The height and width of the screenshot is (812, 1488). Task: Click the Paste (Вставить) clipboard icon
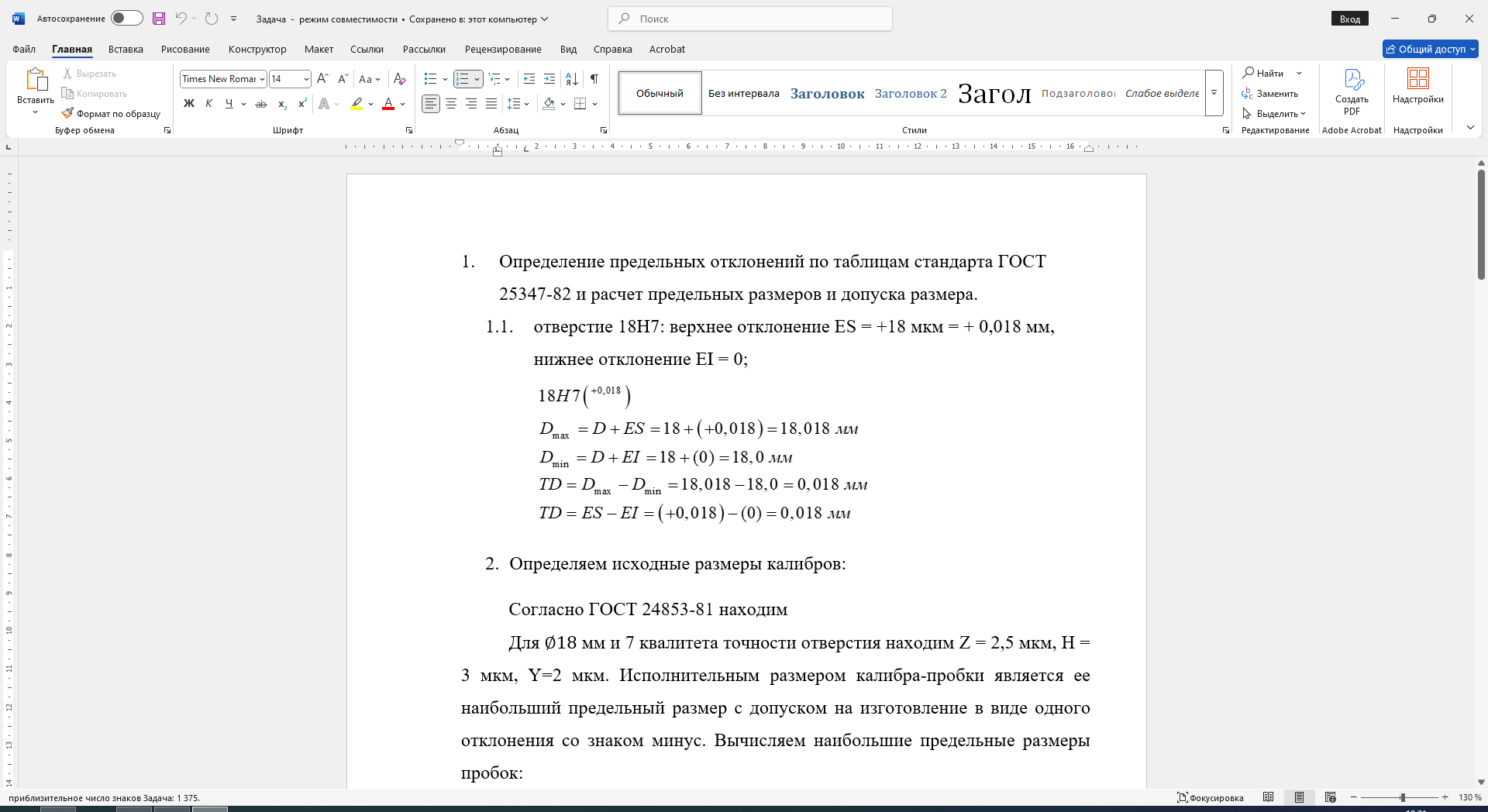pos(36,79)
